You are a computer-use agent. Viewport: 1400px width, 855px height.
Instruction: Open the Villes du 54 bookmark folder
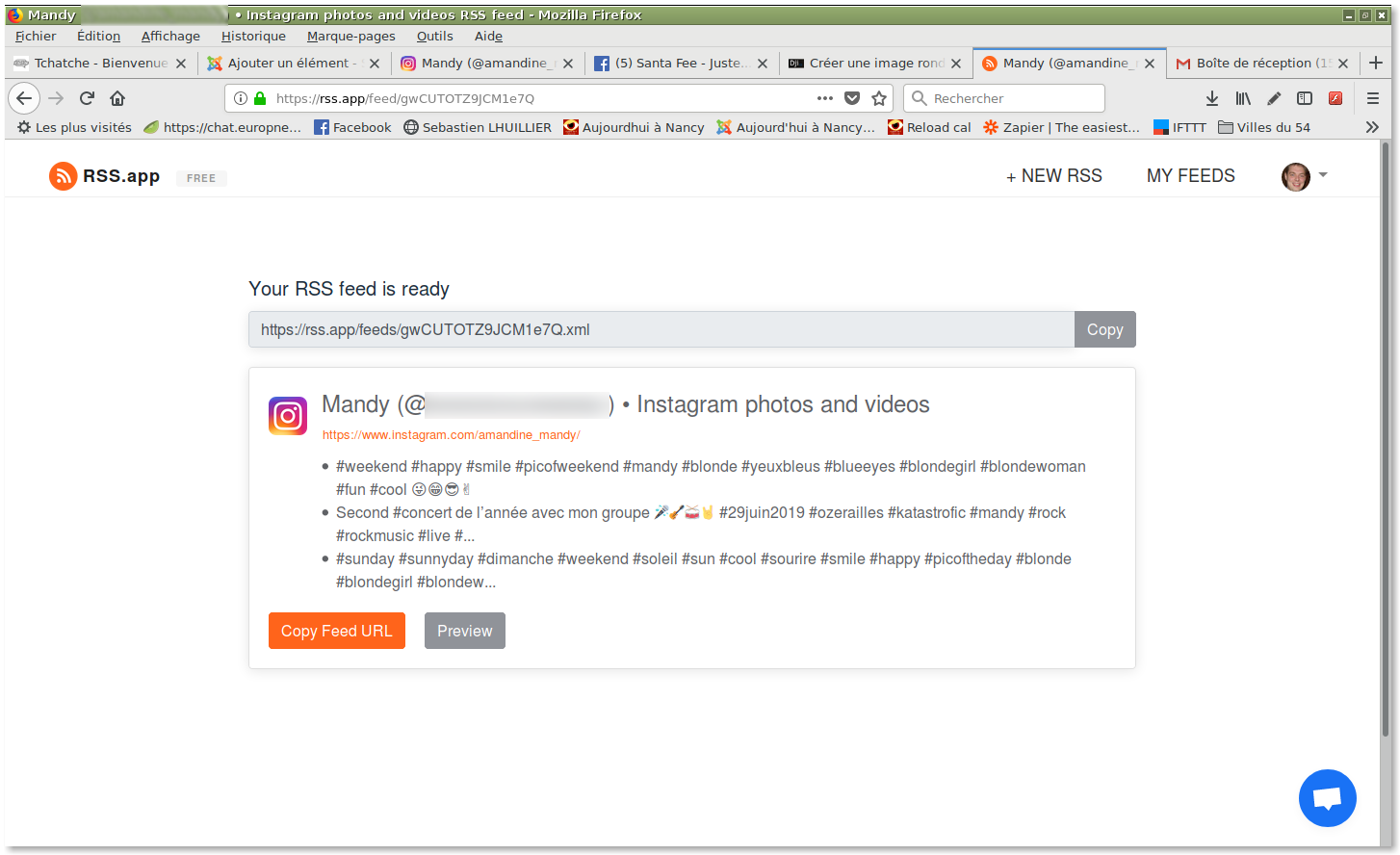1264,127
